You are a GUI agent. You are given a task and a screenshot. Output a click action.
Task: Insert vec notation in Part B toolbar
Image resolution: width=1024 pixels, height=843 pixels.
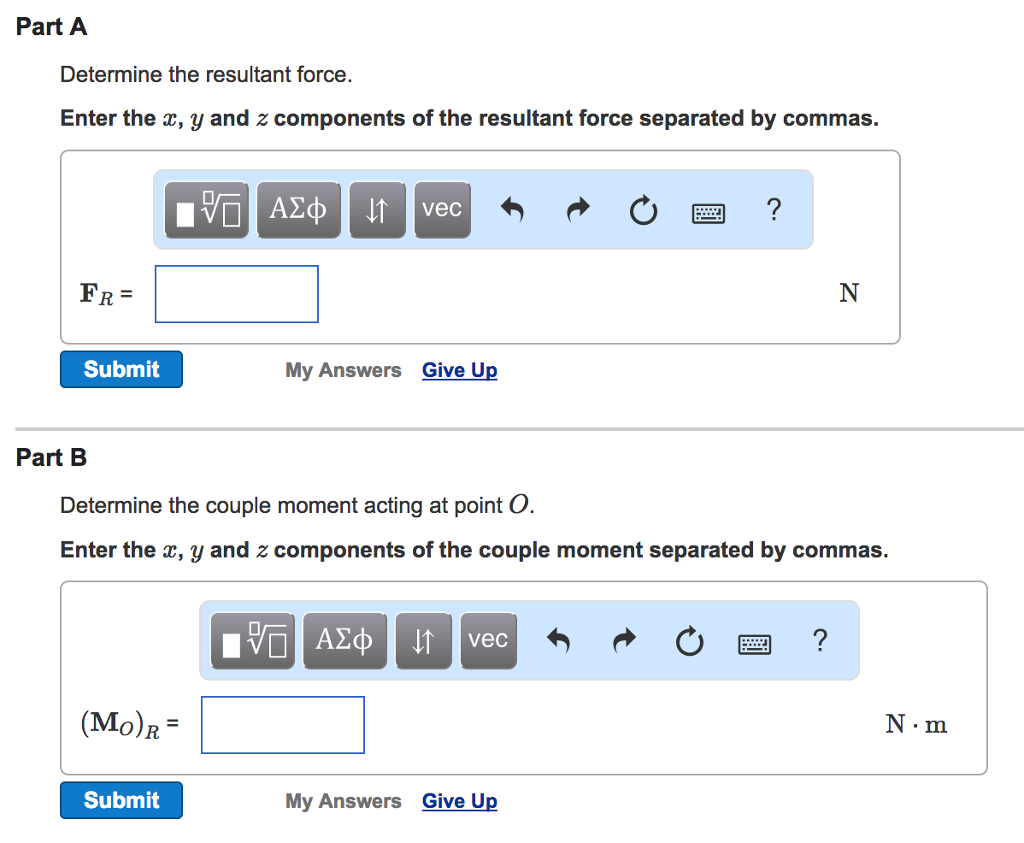(x=488, y=641)
